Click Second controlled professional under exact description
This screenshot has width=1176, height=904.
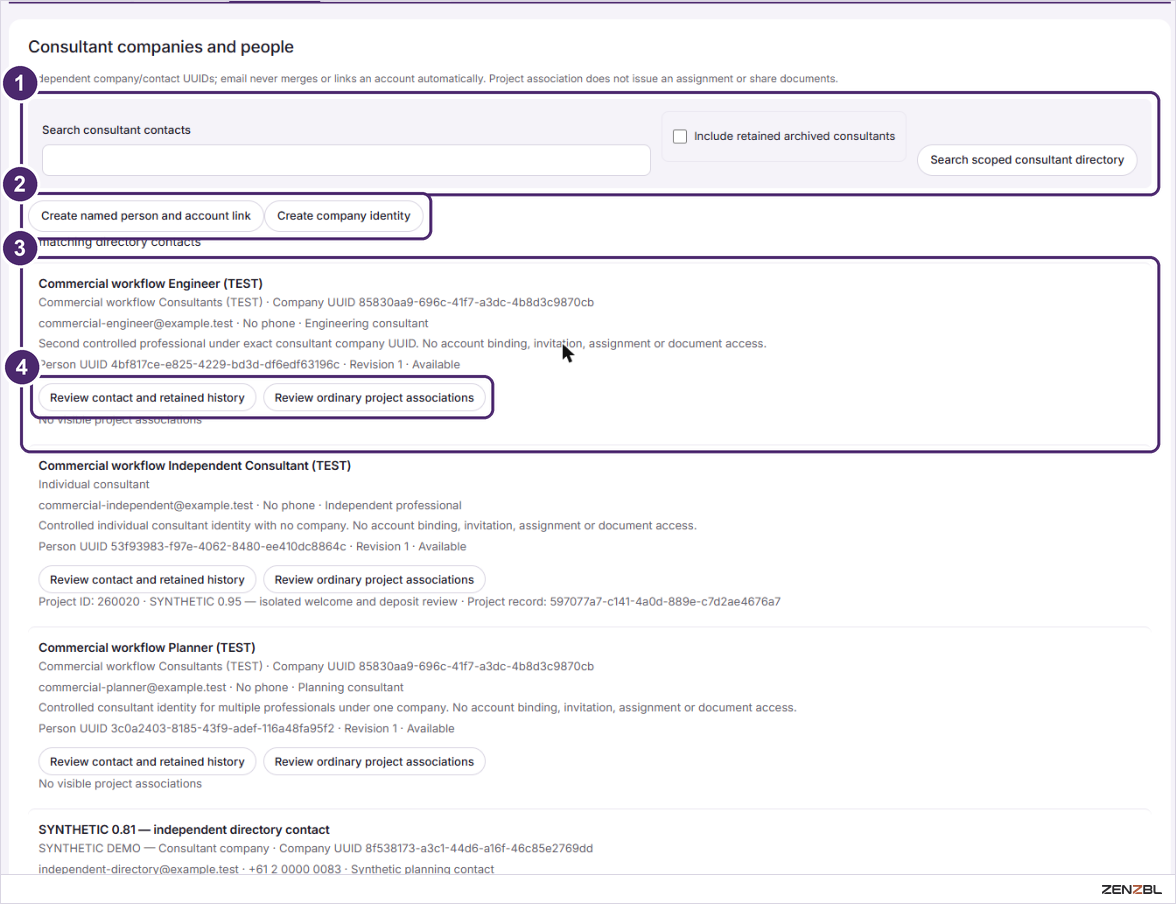[x=402, y=344]
